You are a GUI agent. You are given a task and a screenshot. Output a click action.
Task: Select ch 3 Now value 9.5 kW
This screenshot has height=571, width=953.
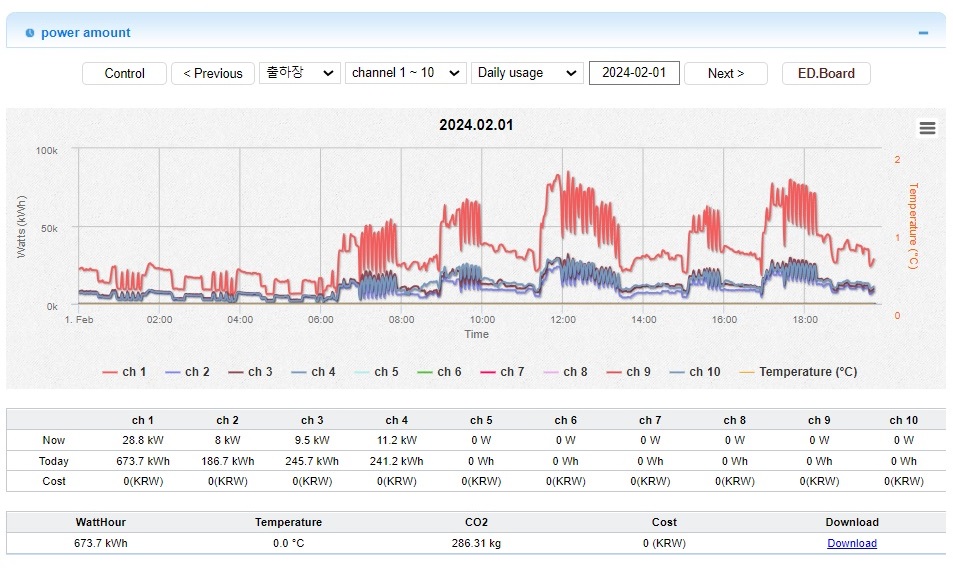click(312, 440)
